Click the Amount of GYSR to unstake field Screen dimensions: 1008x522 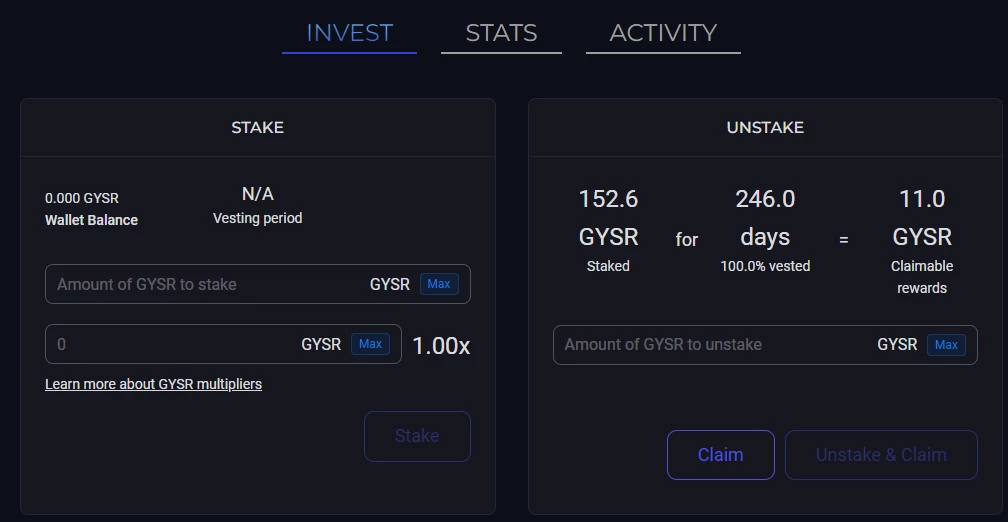tap(765, 345)
